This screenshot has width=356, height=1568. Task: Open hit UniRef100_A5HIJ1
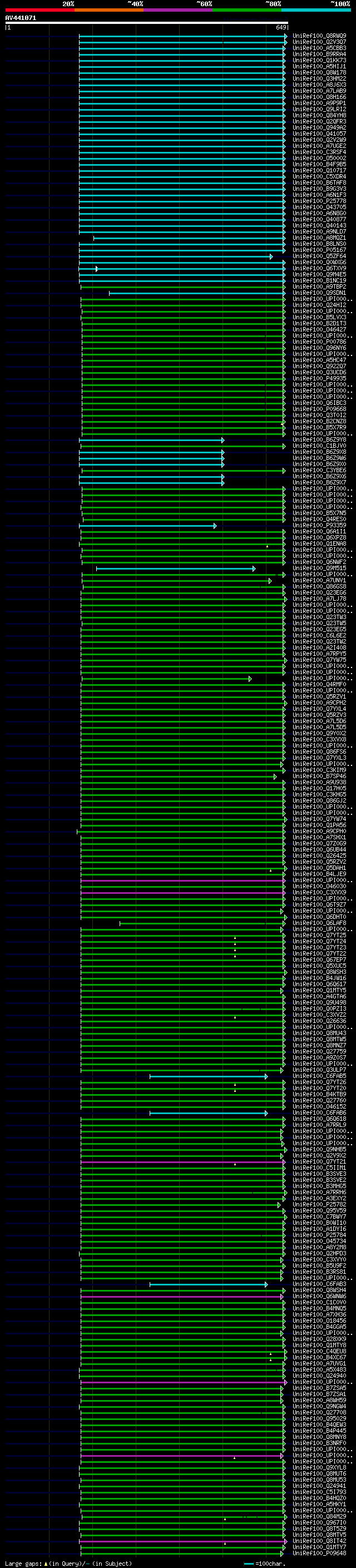coord(319,66)
